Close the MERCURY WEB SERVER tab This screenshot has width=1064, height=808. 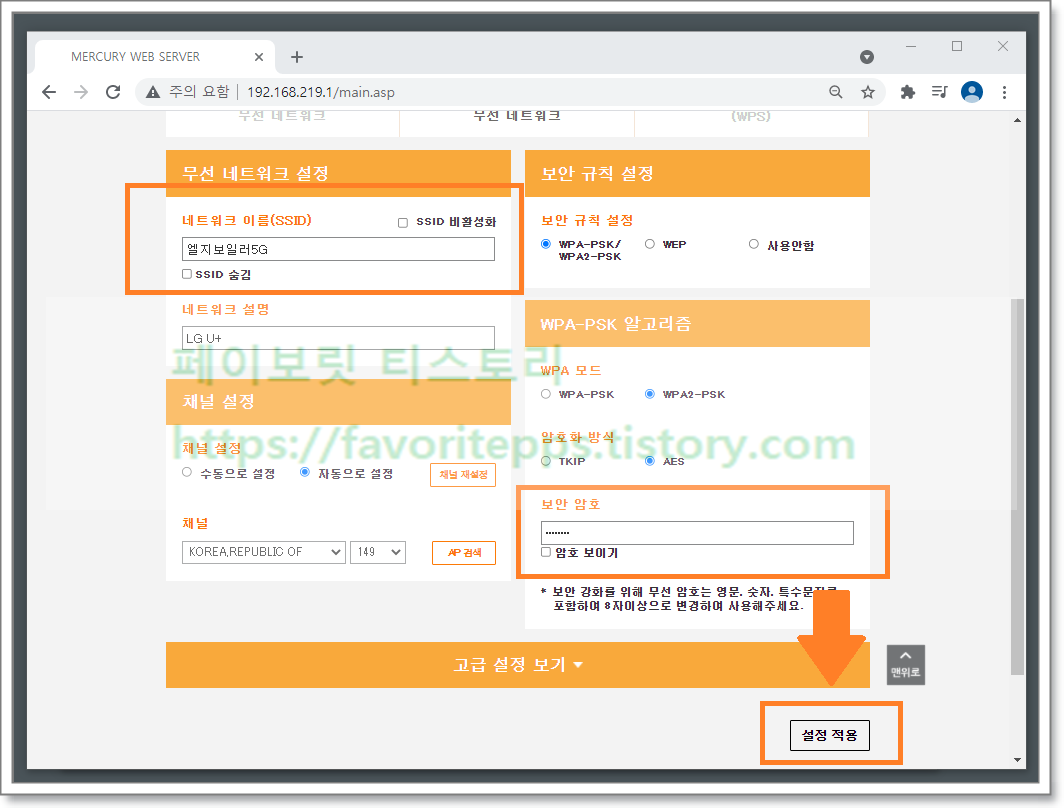[x=259, y=57]
